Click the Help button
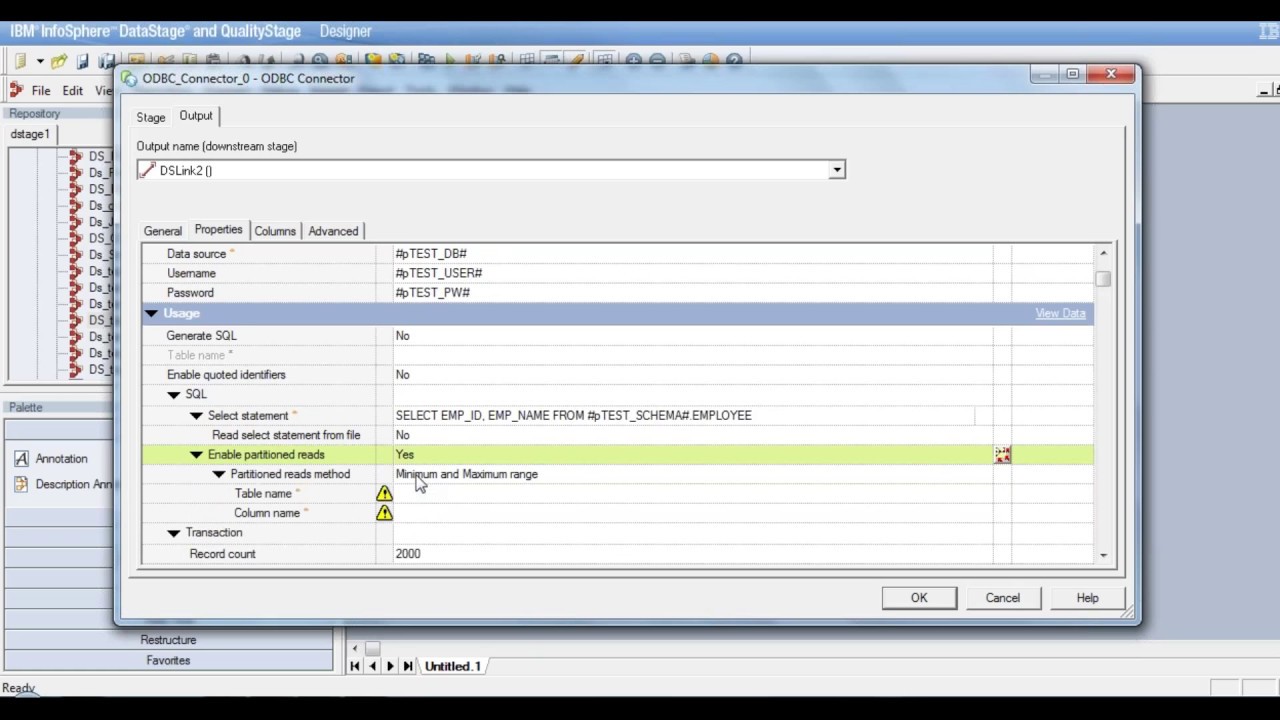 (1087, 598)
